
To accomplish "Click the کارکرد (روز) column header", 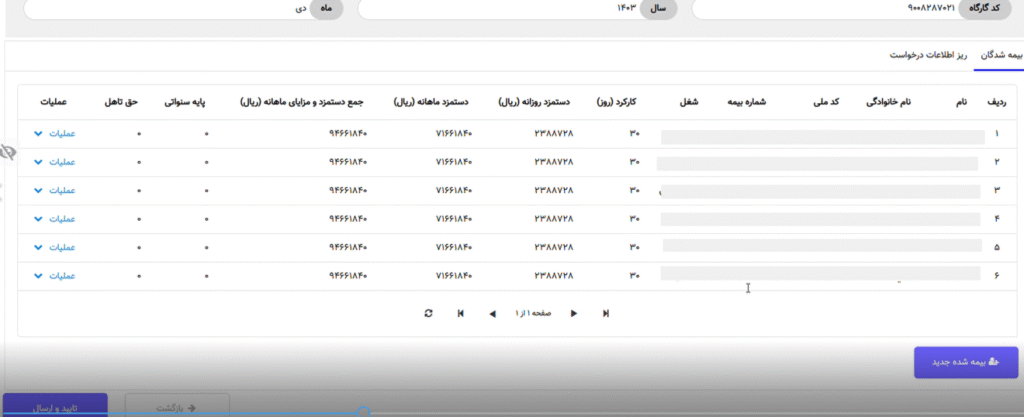I will (x=616, y=102).
